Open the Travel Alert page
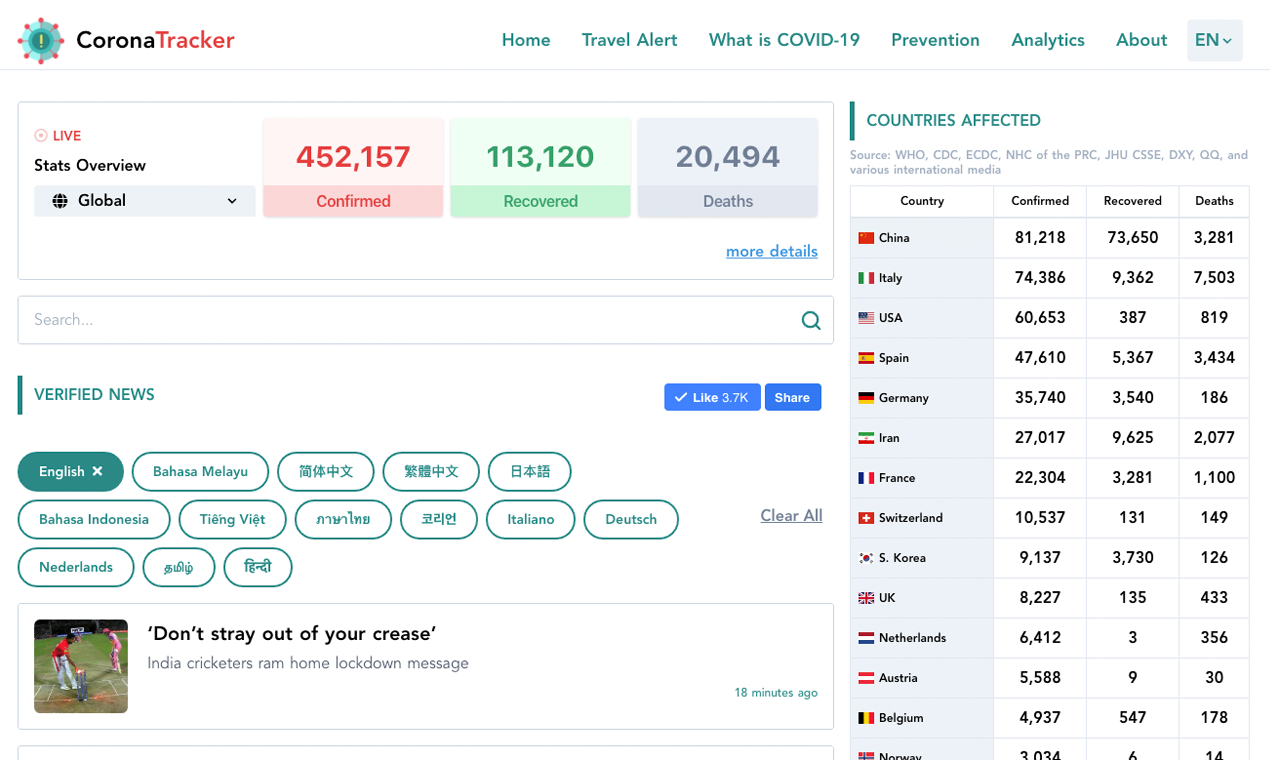Image resolution: width=1270 pixels, height=760 pixels. [x=630, y=40]
